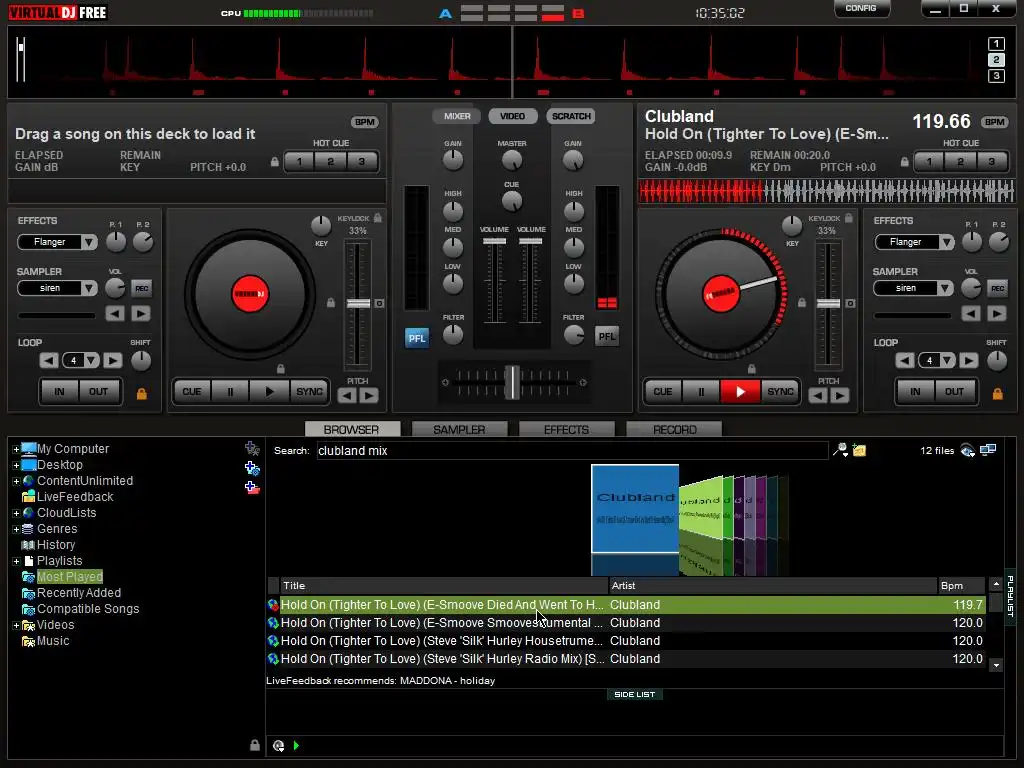Click the crossfader handle
The width and height of the screenshot is (1024, 768).
point(513,382)
